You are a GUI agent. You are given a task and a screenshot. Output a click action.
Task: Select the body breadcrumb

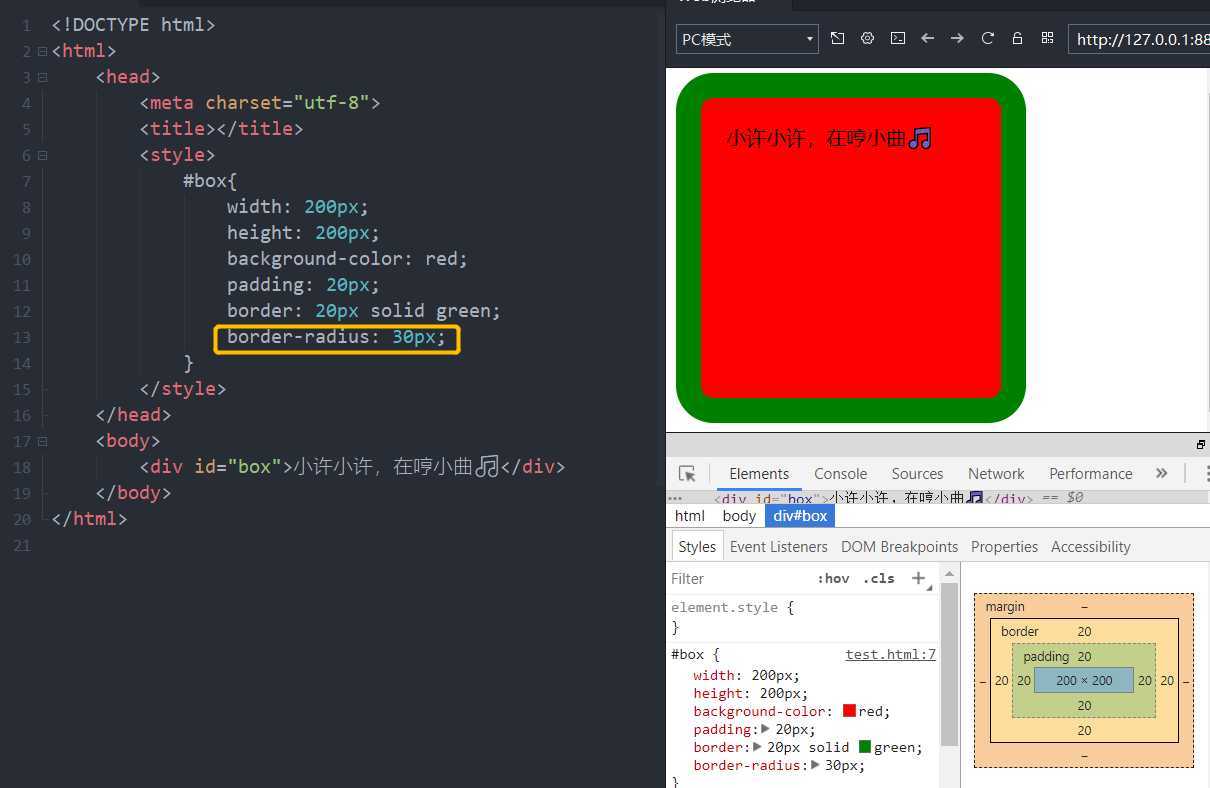click(x=739, y=515)
